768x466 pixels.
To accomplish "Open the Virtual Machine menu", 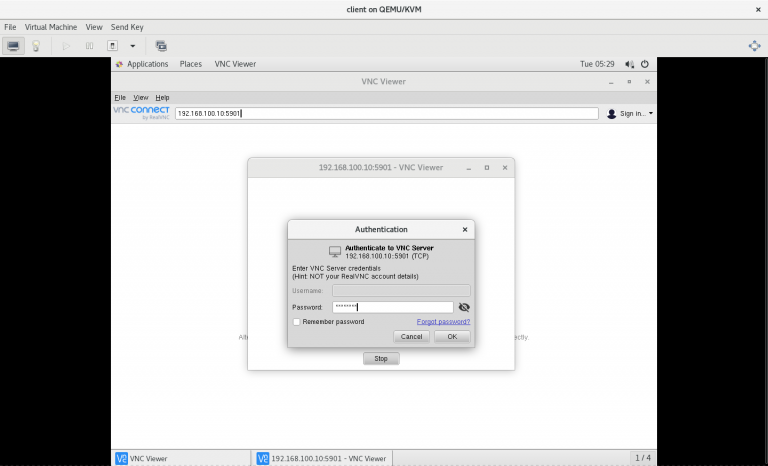I will coord(51,27).
